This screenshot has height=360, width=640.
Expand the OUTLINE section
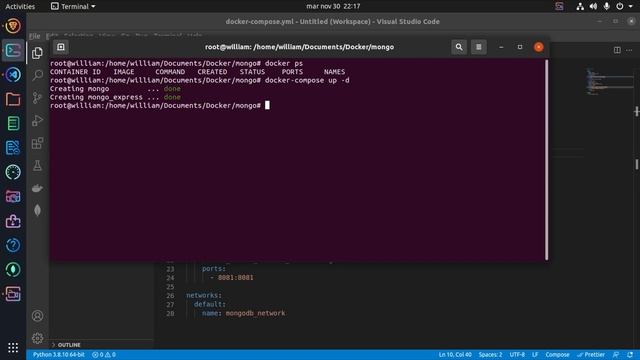click(66, 345)
